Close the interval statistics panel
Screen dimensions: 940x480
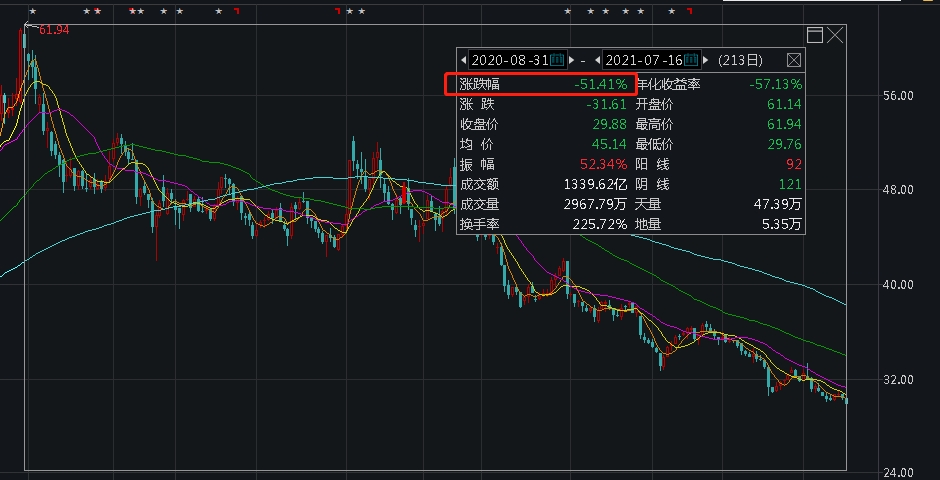794,60
